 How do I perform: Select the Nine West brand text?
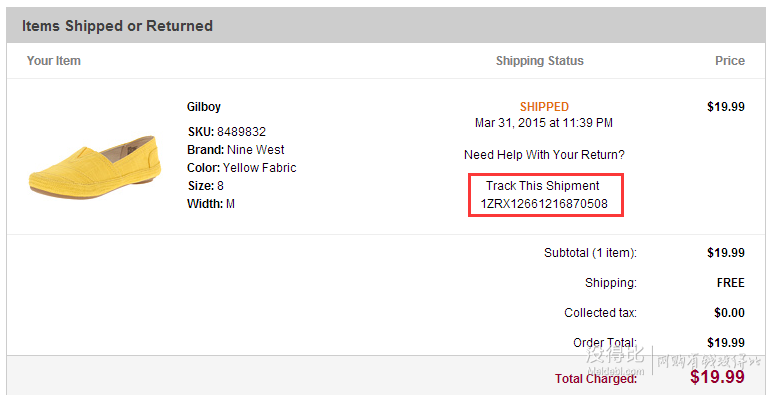[x=256, y=150]
